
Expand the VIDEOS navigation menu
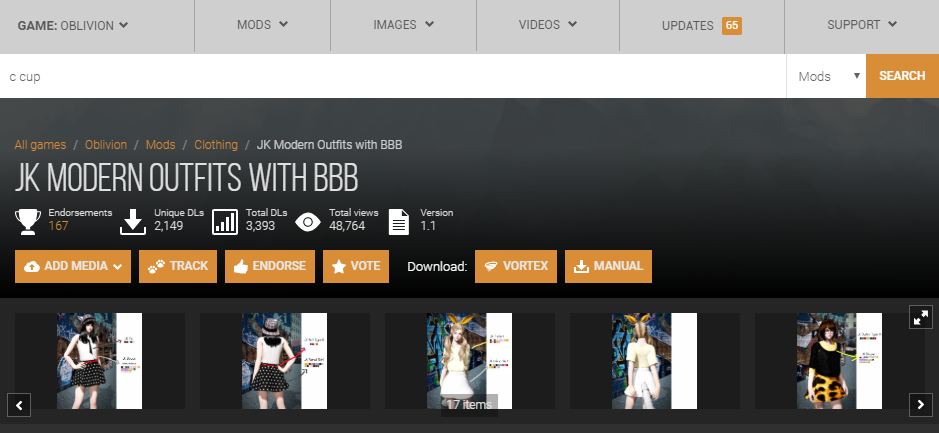point(547,25)
